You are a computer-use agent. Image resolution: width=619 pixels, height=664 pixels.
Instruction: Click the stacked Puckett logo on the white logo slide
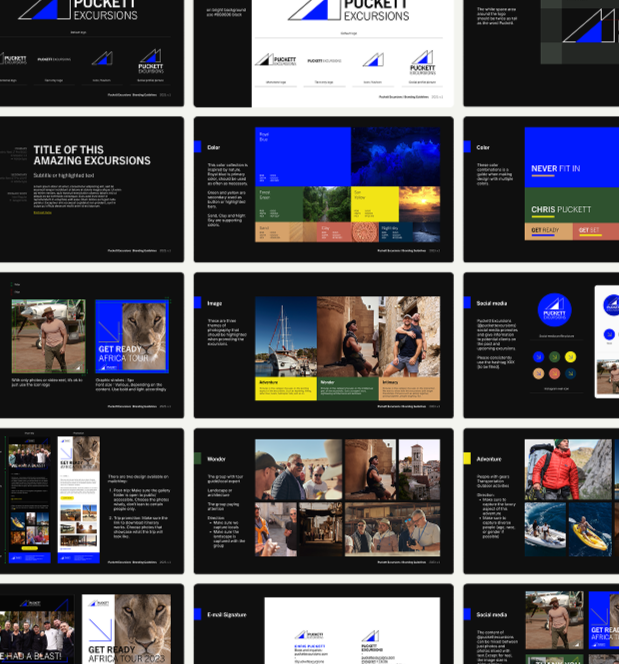(x=423, y=63)
